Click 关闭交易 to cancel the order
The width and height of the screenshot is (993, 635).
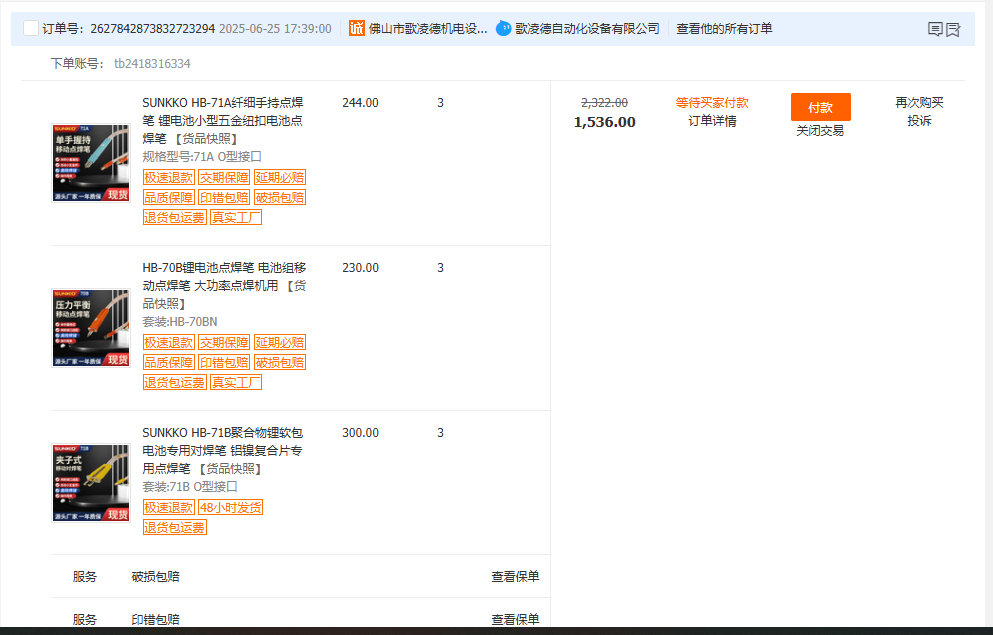tap(820, 130)
